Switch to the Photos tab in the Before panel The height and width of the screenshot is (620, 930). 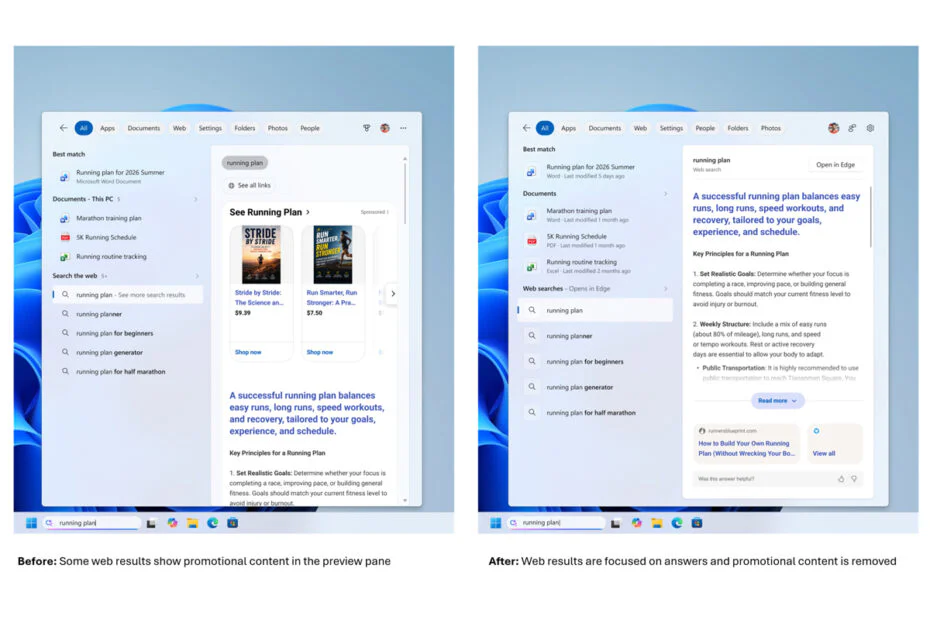point(278,128)
